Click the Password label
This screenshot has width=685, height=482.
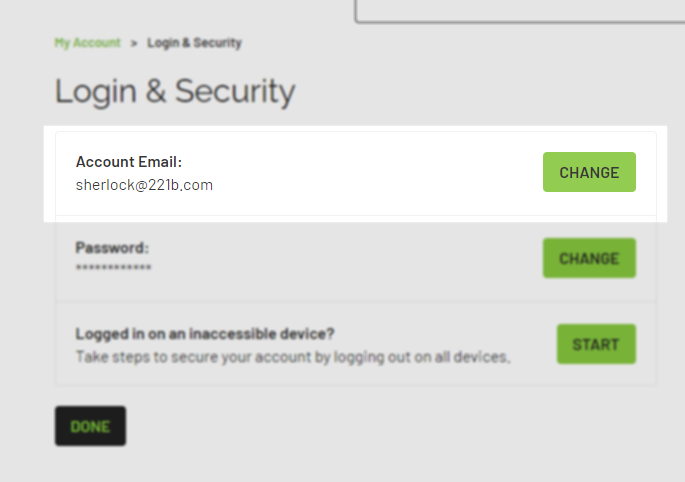(112, 248)
